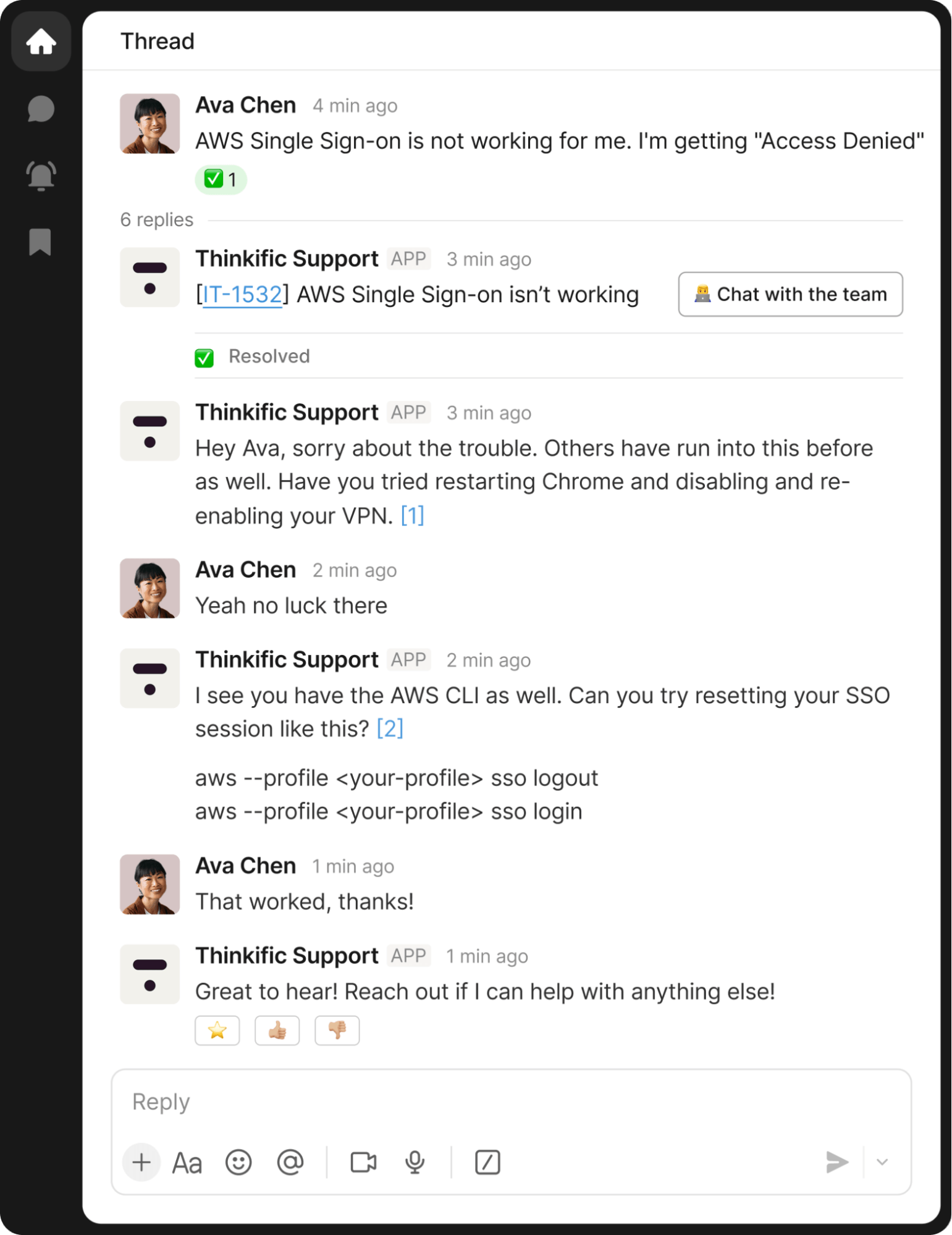Mention someone using the @ icon
This screenshot has width=952, height=1235.
coord(290,1161)
